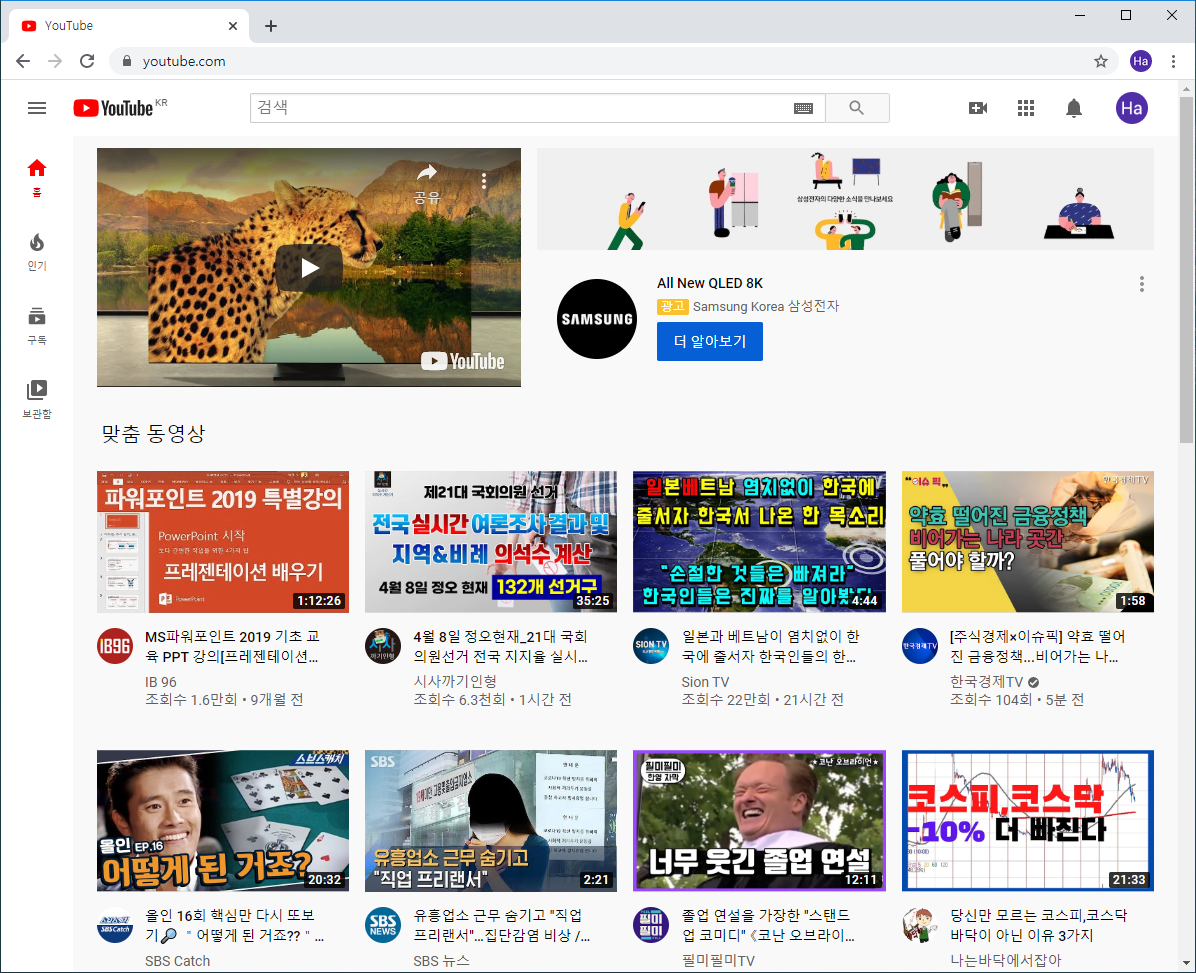Open the [주식경제×이슈픽] video title
1196x973 pixels.
pos(1037,647)
